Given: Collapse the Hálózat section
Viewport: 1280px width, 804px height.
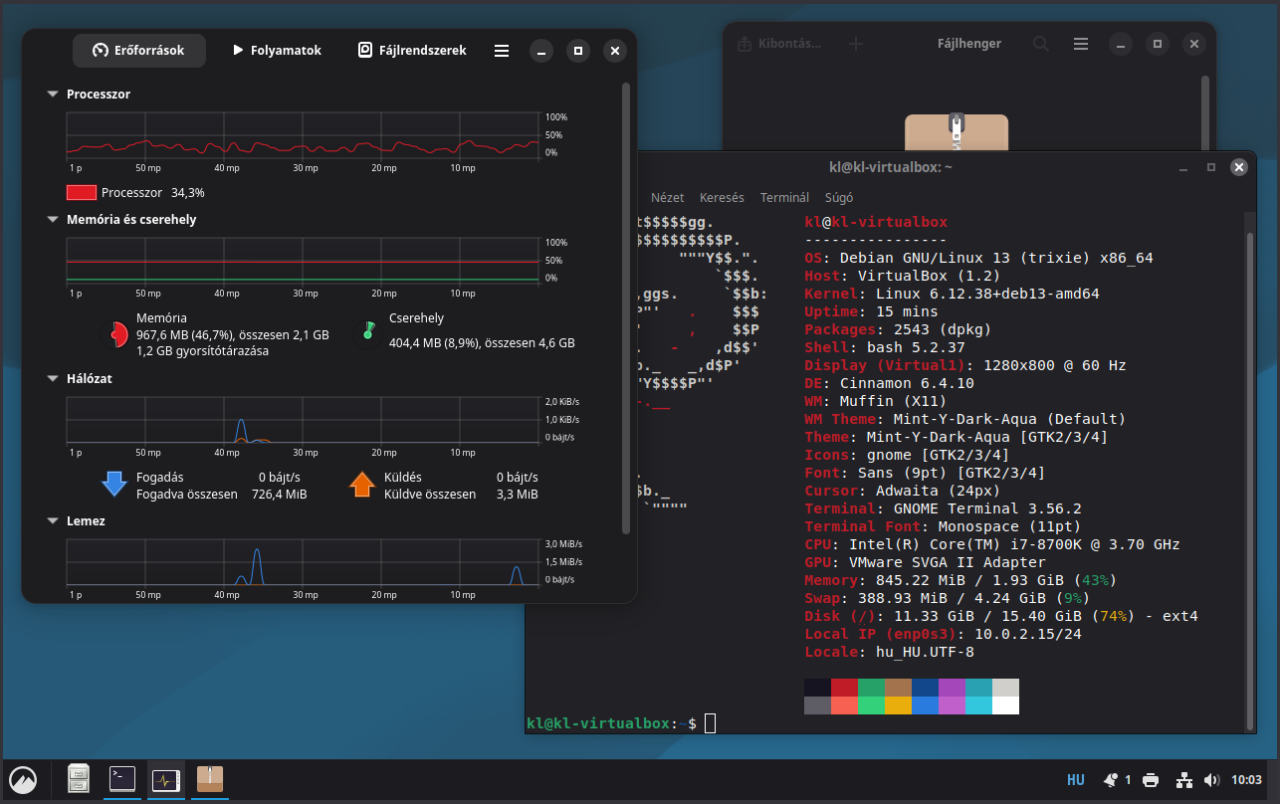Looking at the screenshot, I should (53, 379).
